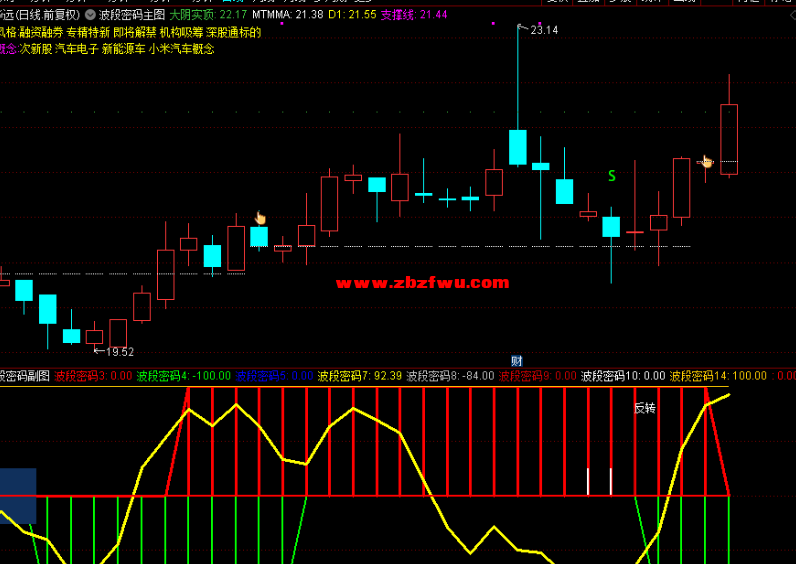796x564 pixels.
Task: Click the 次新股 concept tag
Action: click(x=36, y=49)
